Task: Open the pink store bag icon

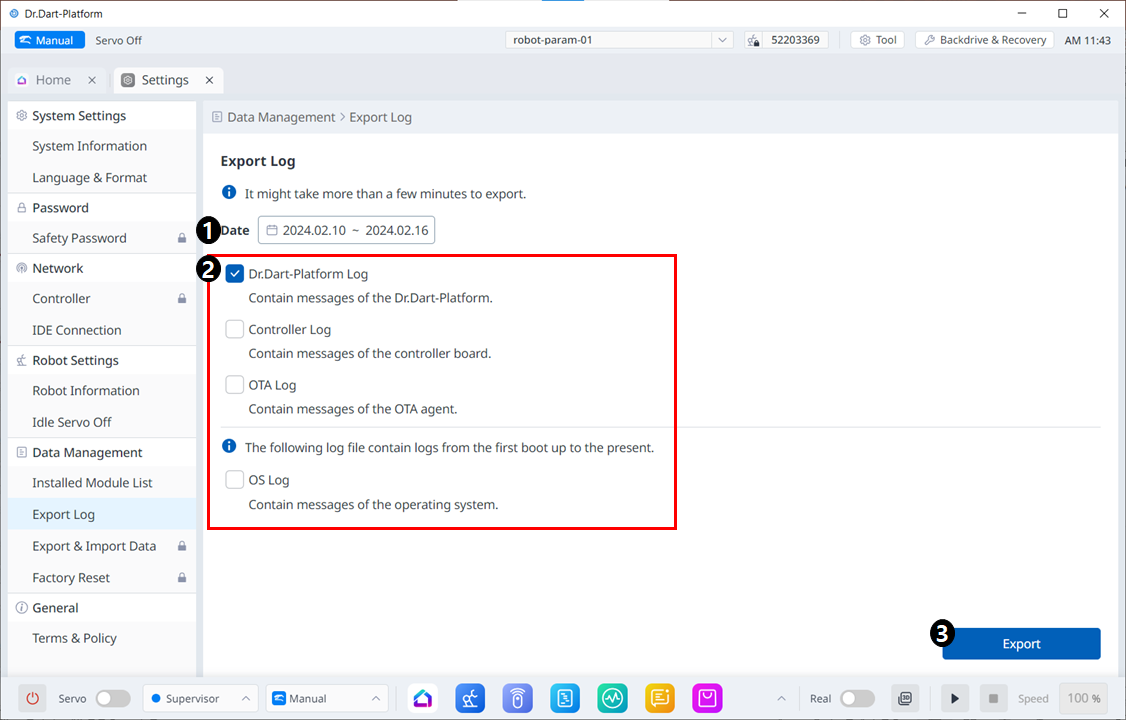Action: coord(707,698)
